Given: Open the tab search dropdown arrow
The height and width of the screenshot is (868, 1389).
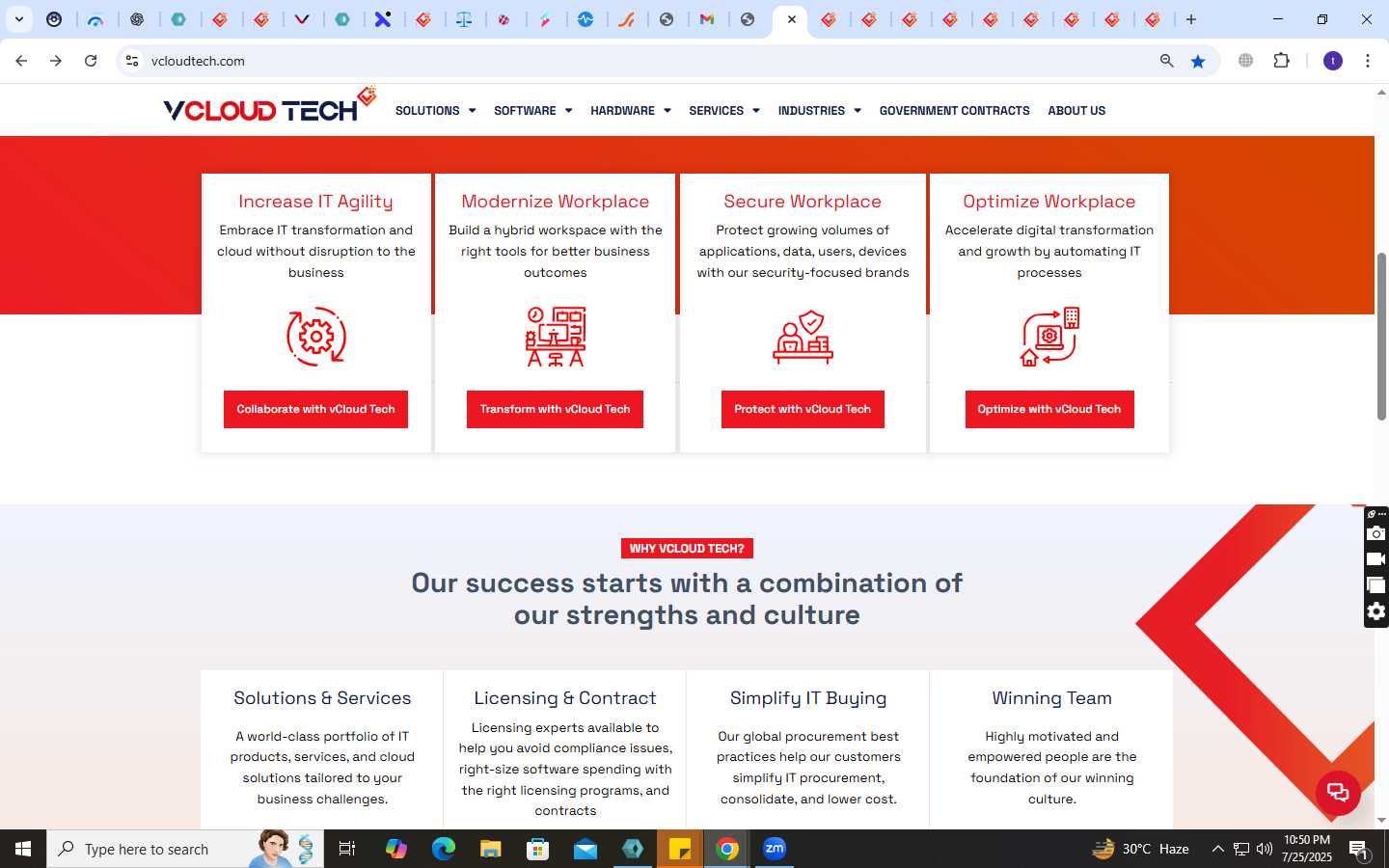Looking at the screenshot, I should pyautogui.click(x=18, y=19).
